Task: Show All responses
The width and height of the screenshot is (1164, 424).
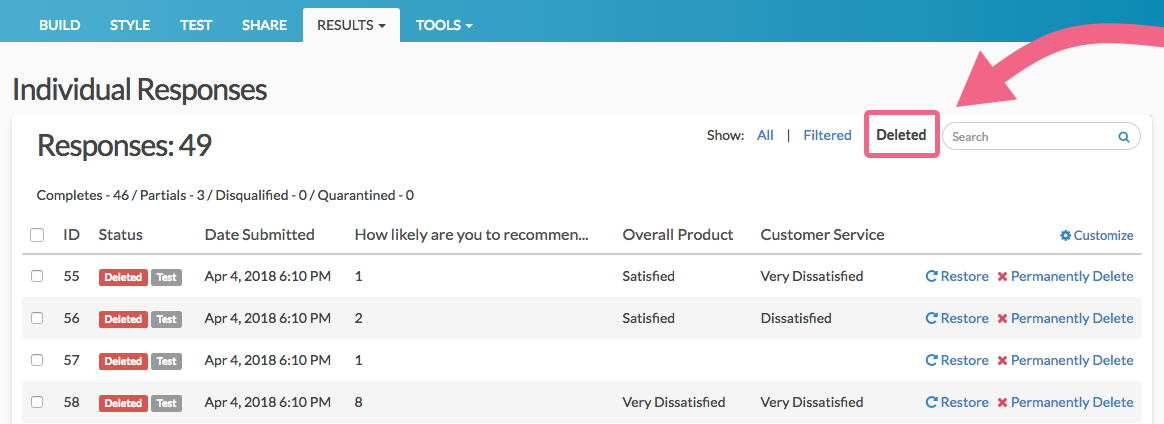Action: point(765,135)
